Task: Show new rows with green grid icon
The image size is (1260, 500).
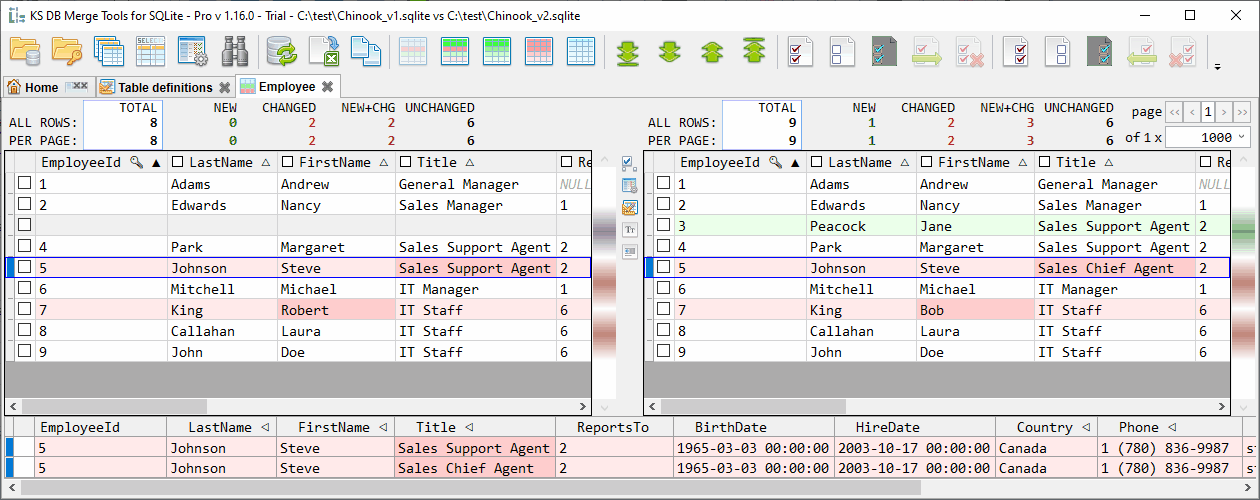Action: point(497,51)
